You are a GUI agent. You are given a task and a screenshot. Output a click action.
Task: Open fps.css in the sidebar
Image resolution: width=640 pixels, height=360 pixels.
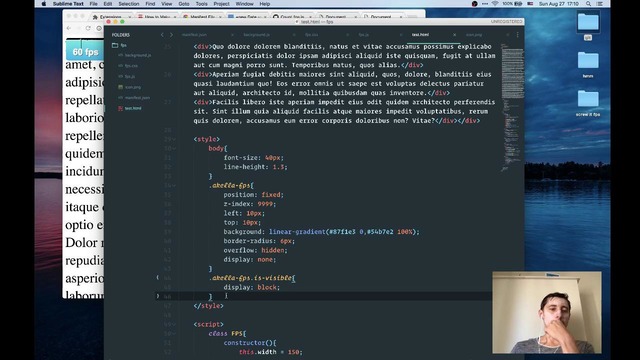click(131, 66)
